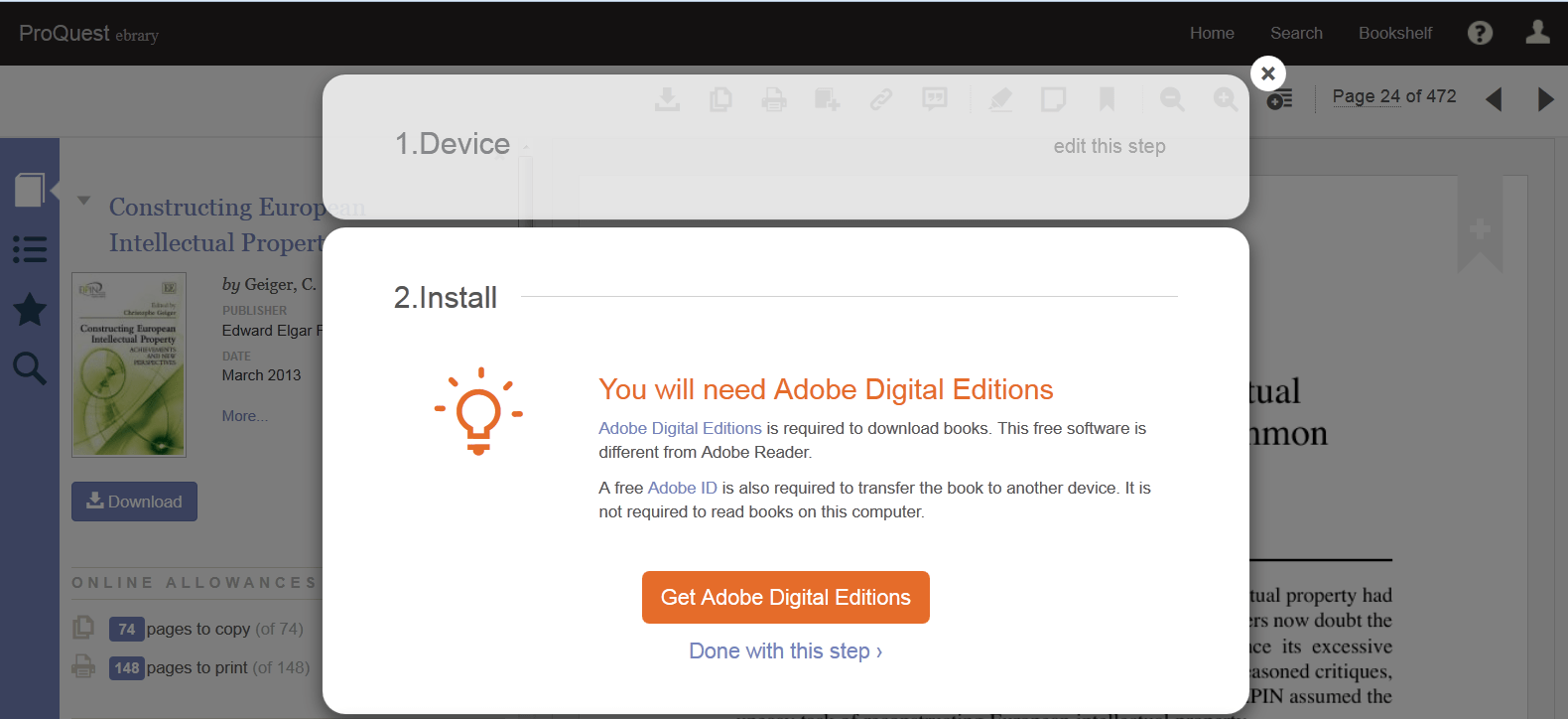Screen dimensions: 1568x719
Task: Open Search in the top navigation
Action: click(x=1296, y=33)
